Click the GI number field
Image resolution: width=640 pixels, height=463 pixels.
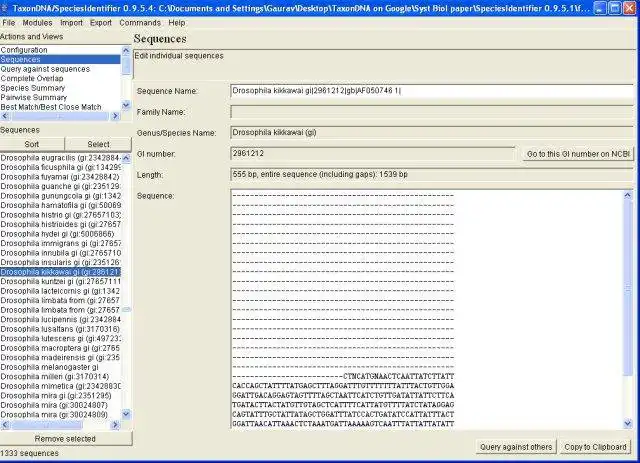(x=373, y=154)
